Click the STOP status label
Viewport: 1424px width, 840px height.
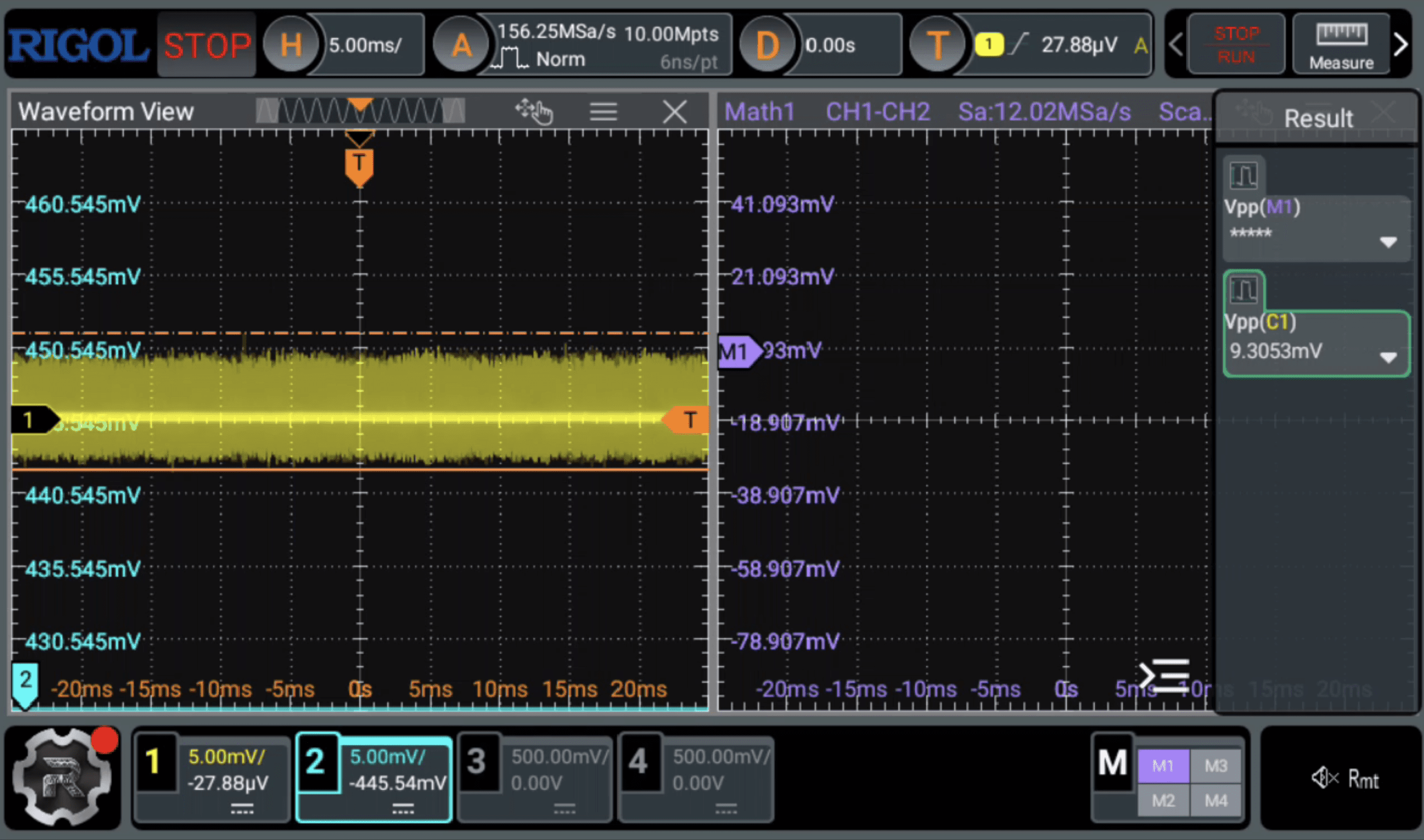click(x=207, y=45)
